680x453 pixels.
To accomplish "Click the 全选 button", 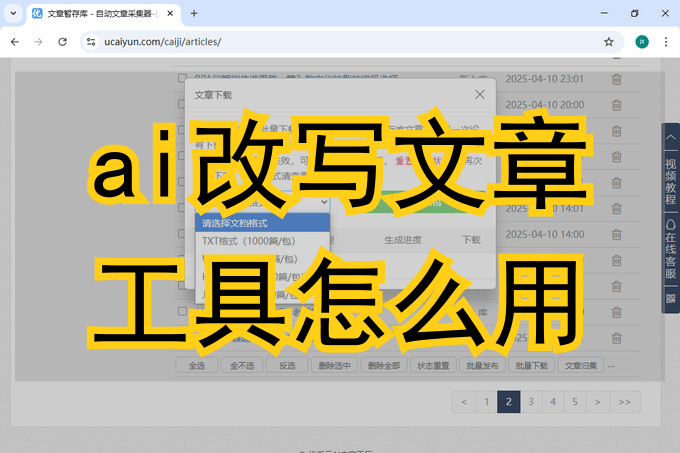I will tap(197, 366).
